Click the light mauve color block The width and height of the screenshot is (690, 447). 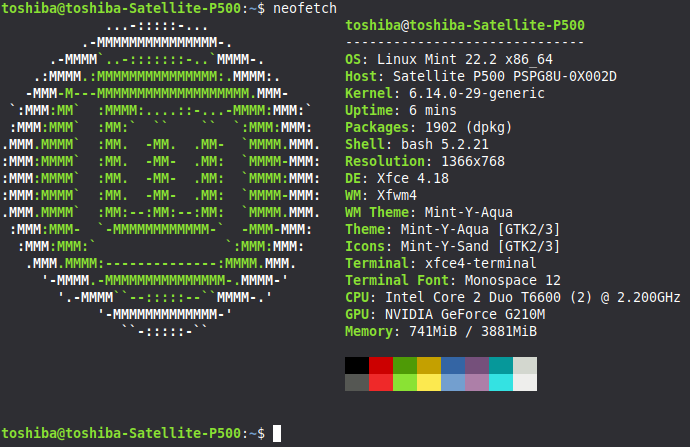(477, 382)
